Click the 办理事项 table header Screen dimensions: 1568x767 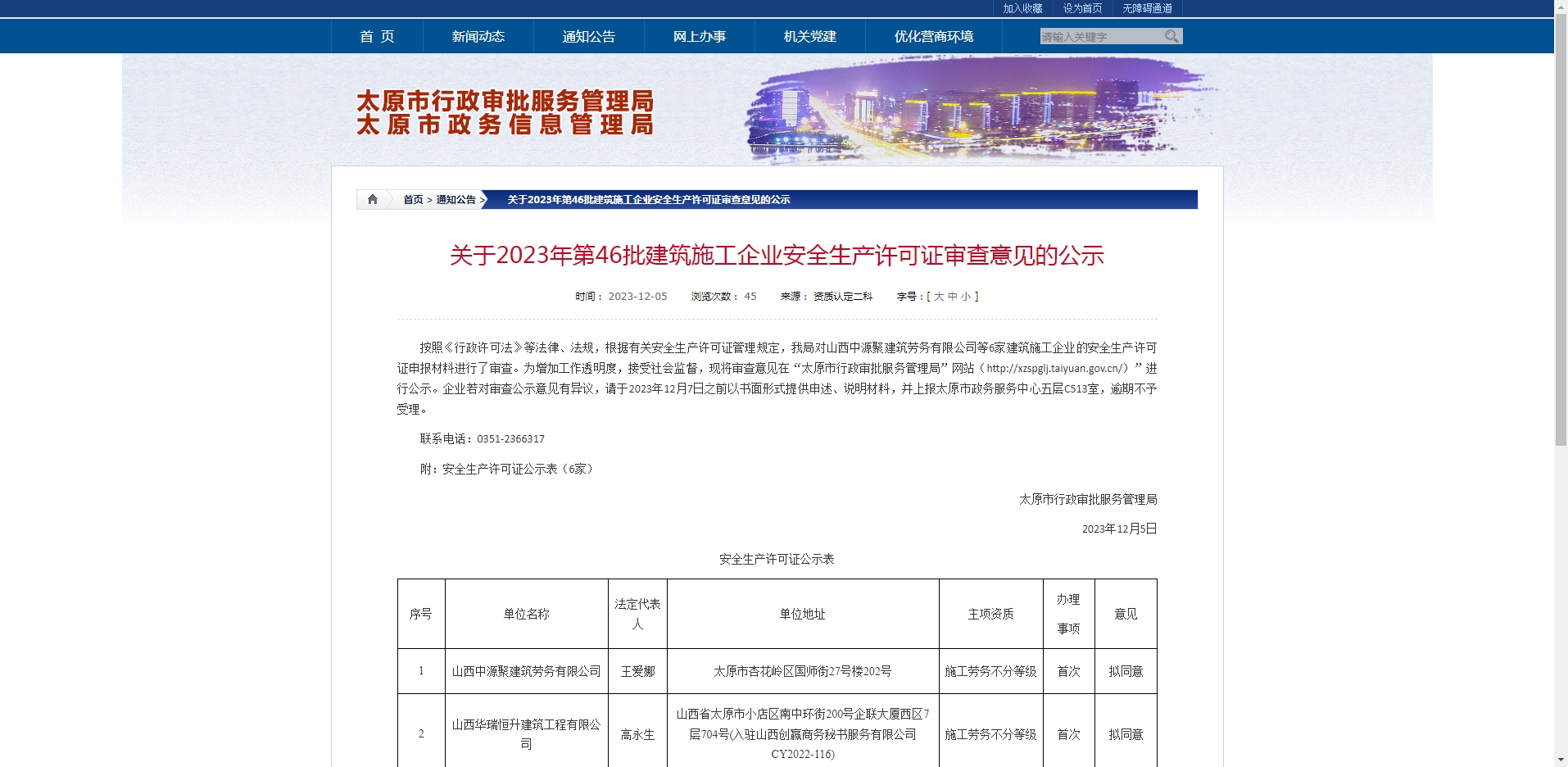point(1068,614)
